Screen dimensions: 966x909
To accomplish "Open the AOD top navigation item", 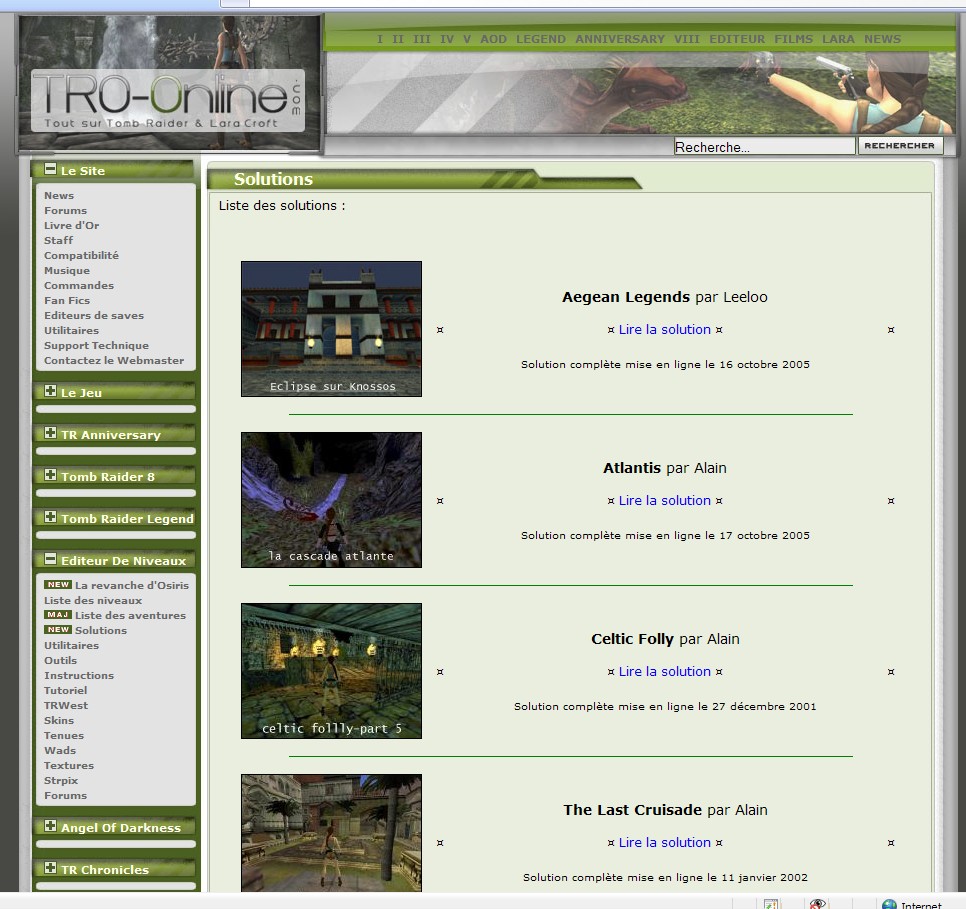I will (x=493, y=39).
